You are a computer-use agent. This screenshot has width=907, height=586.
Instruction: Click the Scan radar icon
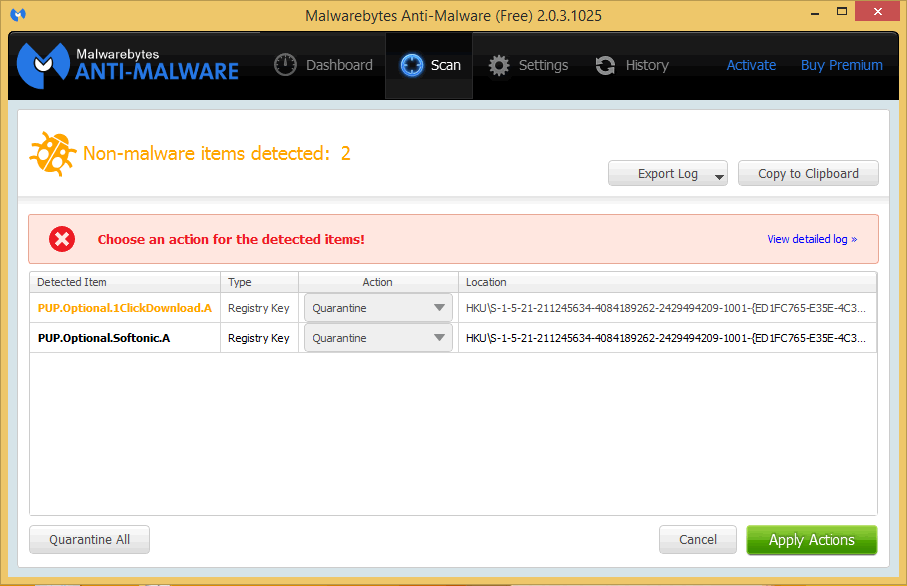pos(411,65)
